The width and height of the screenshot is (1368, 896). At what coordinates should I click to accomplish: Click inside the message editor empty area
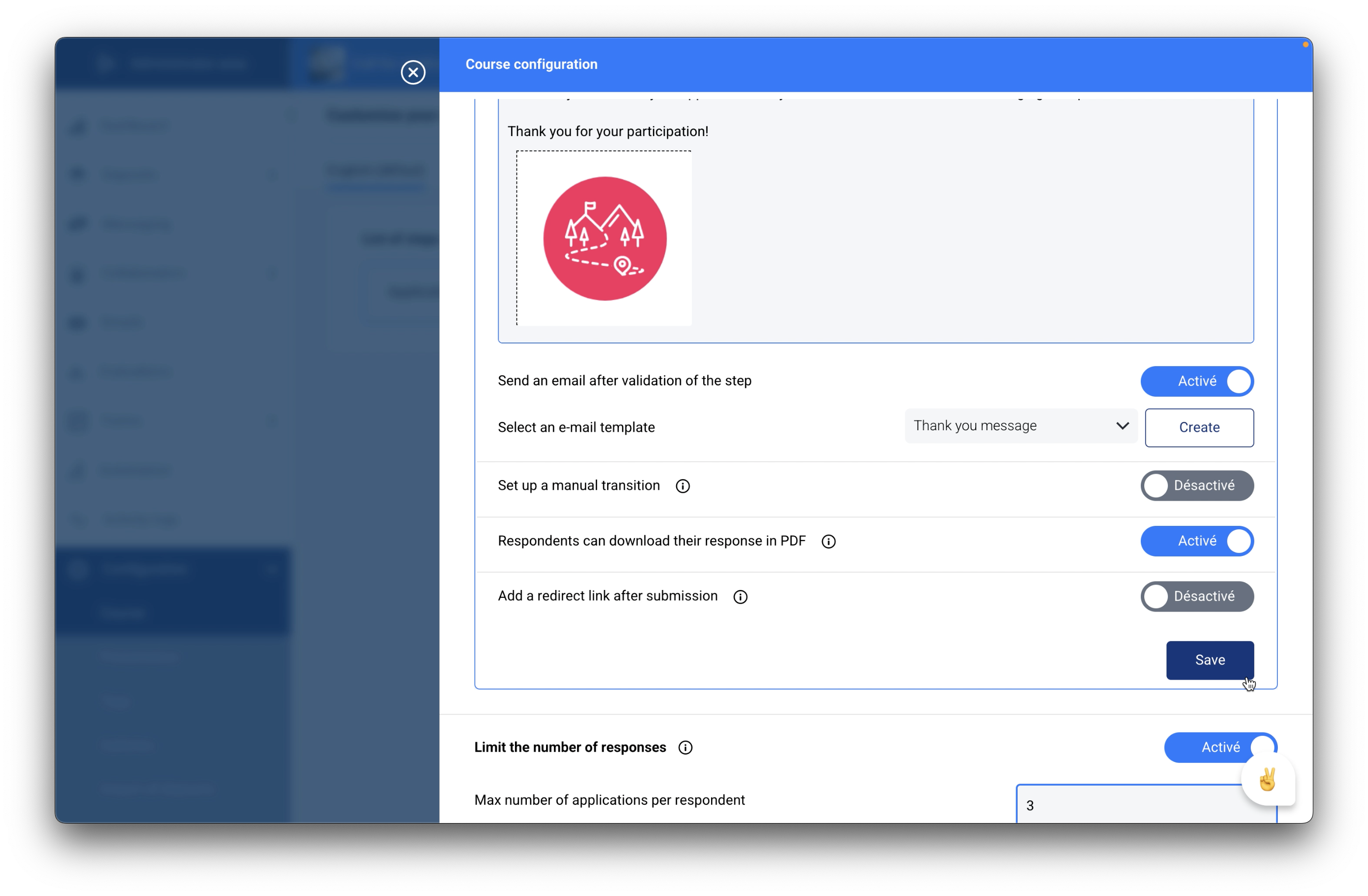977,241
